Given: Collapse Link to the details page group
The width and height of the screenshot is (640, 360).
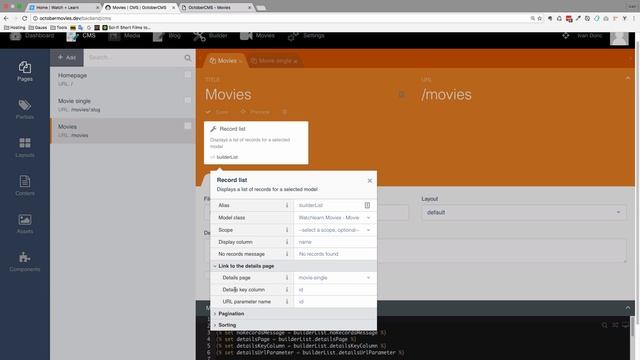Looking at the screenshot, I should click(x=293, y=266).
